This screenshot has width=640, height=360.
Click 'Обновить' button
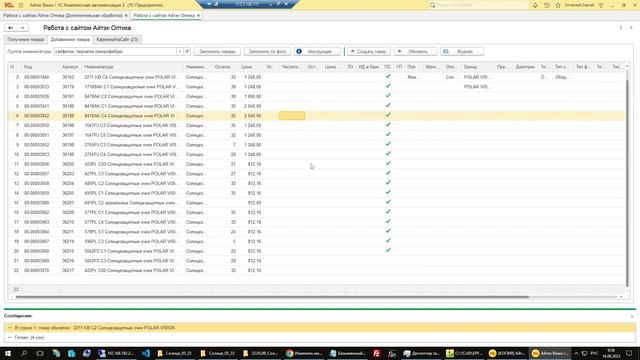tap(416, 51)
